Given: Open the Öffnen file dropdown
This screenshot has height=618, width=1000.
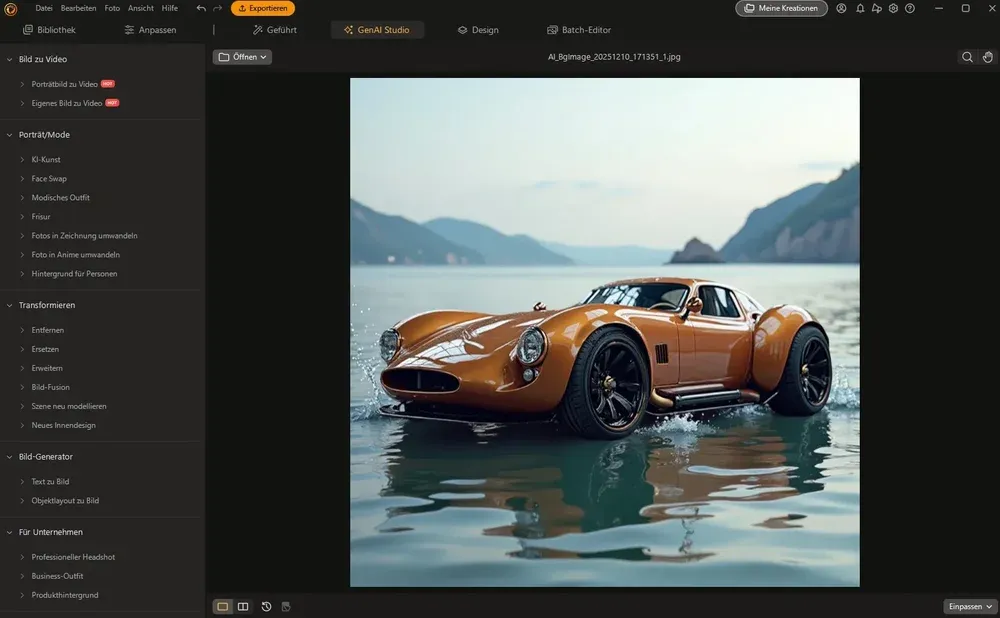Looking at the screenshot, I should [243, 57].
